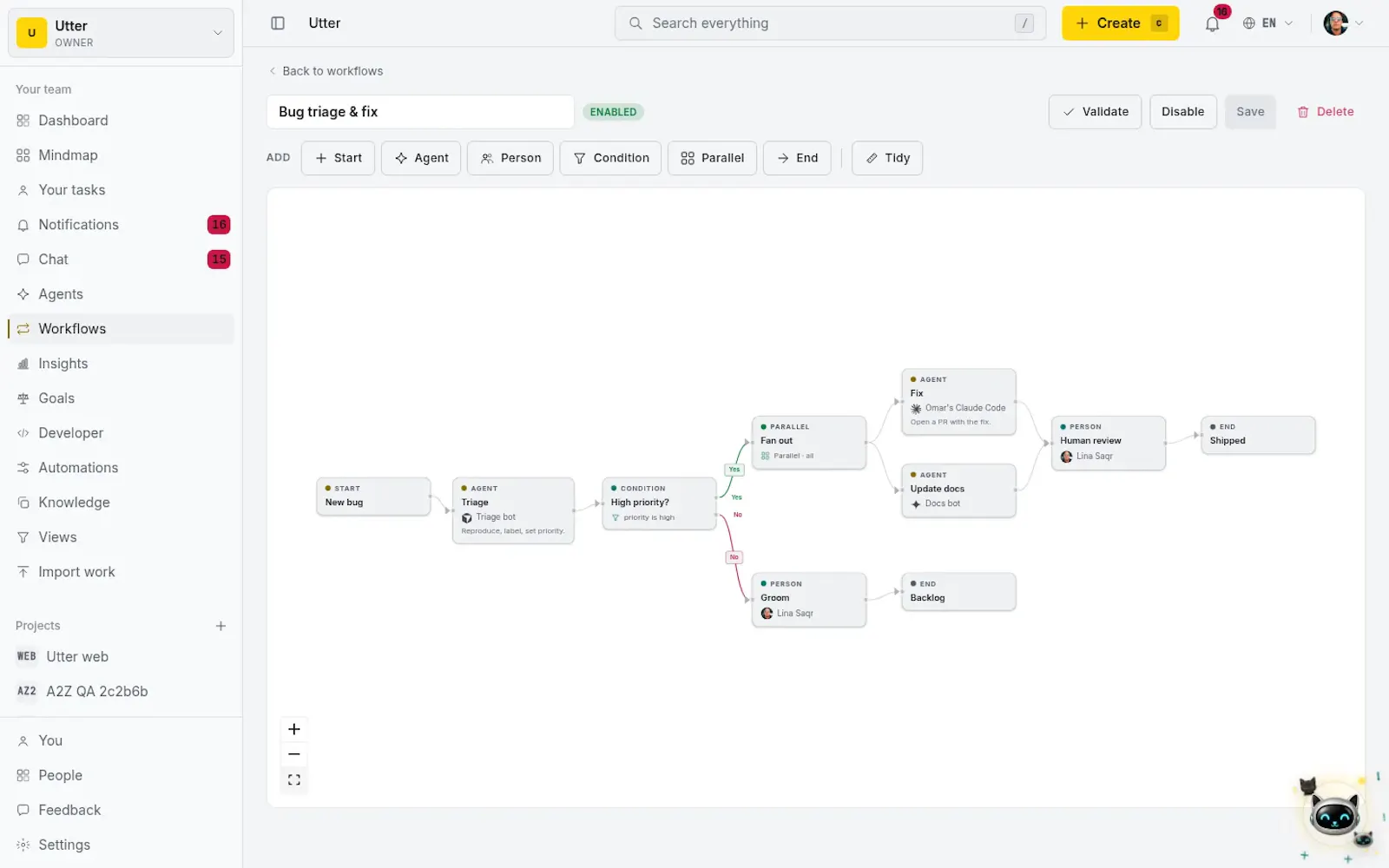Click the Create button
The image size is (1389, 868).
[x=1120, y=23]
